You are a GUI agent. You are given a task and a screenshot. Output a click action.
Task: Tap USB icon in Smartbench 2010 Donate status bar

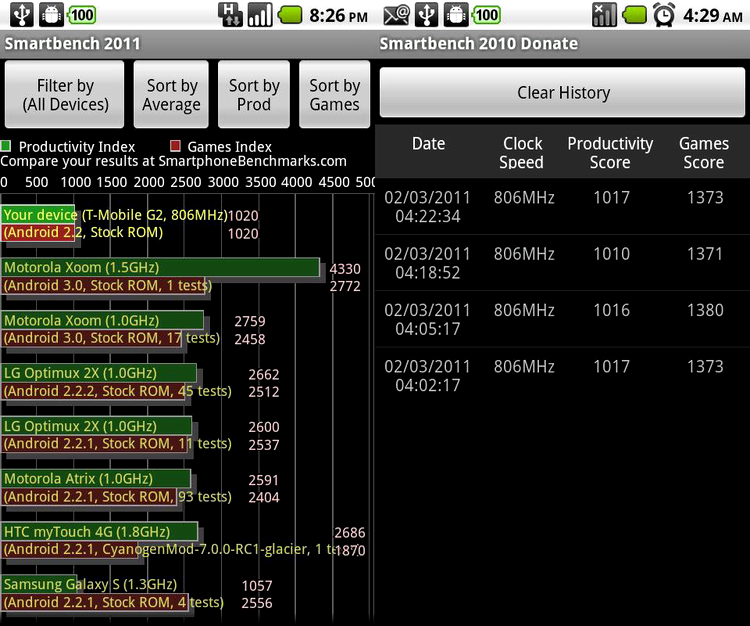427,15
